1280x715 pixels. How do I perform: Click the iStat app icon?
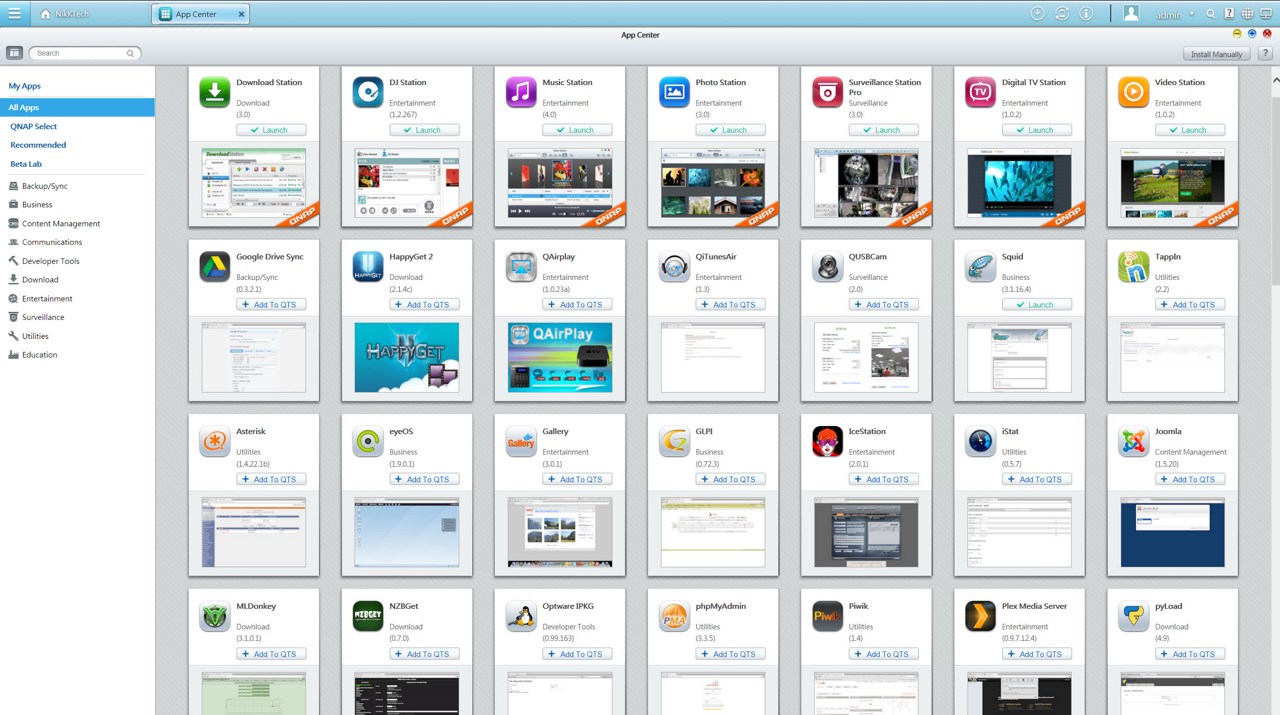pos(980,441)
